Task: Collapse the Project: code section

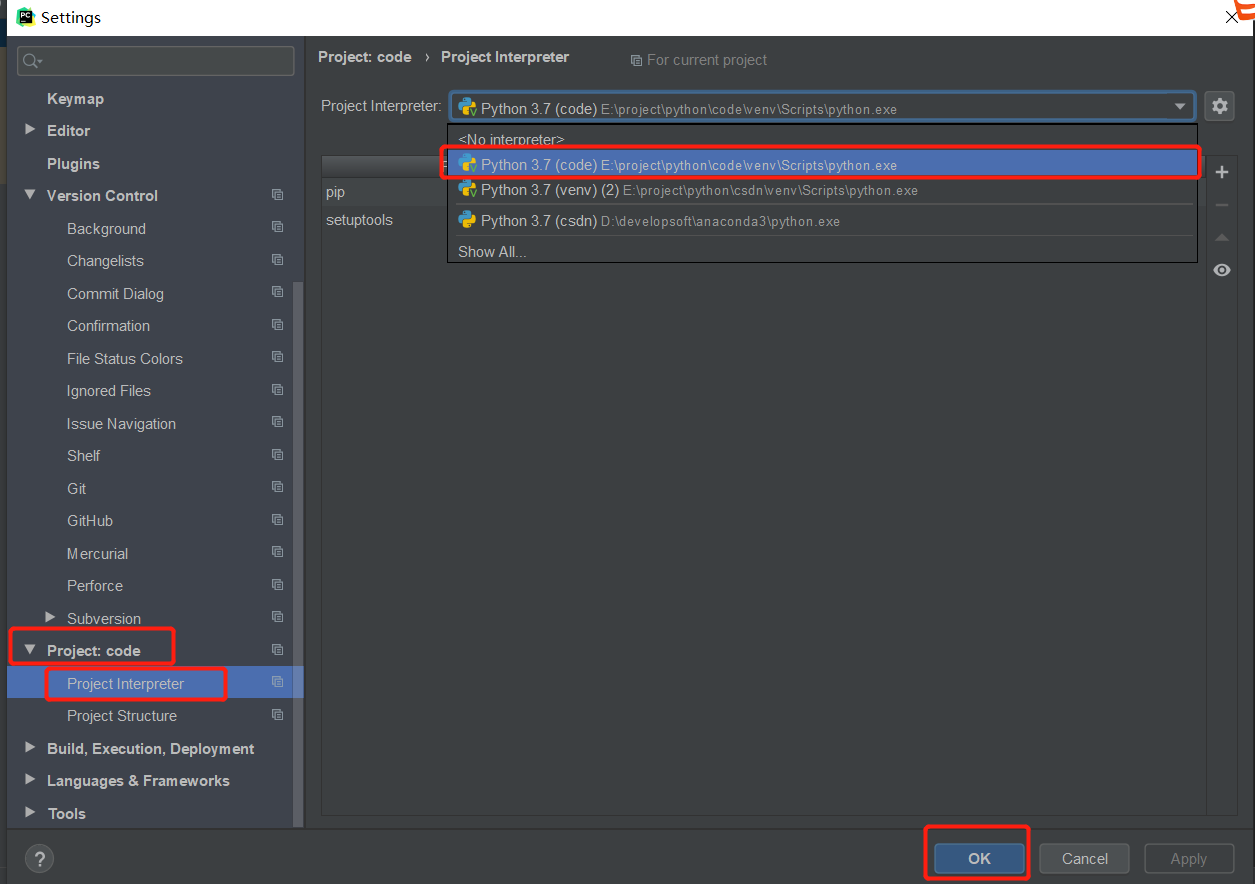Action: pos(29,650)
